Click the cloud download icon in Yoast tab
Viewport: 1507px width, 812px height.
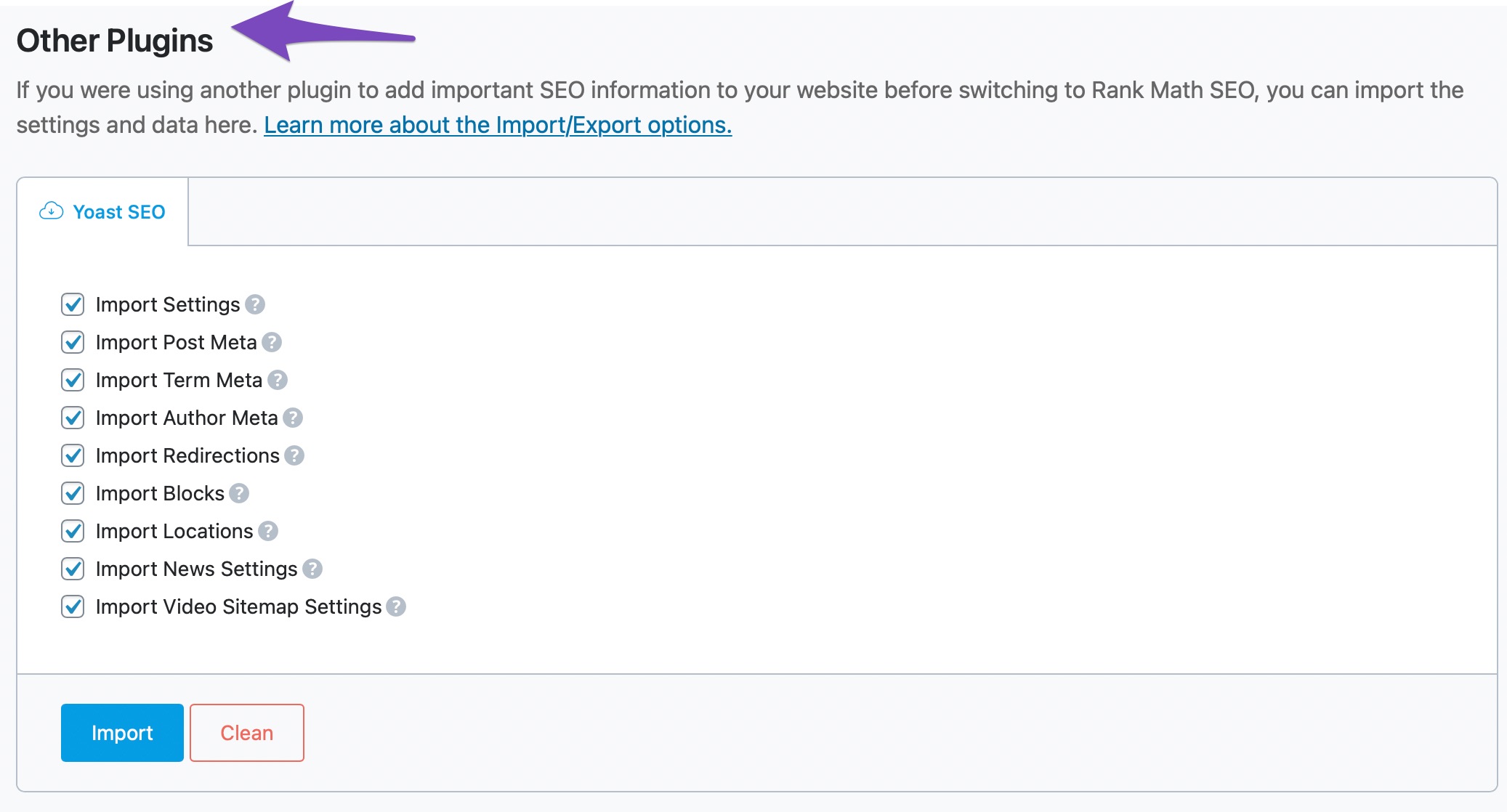pos(51,211)
